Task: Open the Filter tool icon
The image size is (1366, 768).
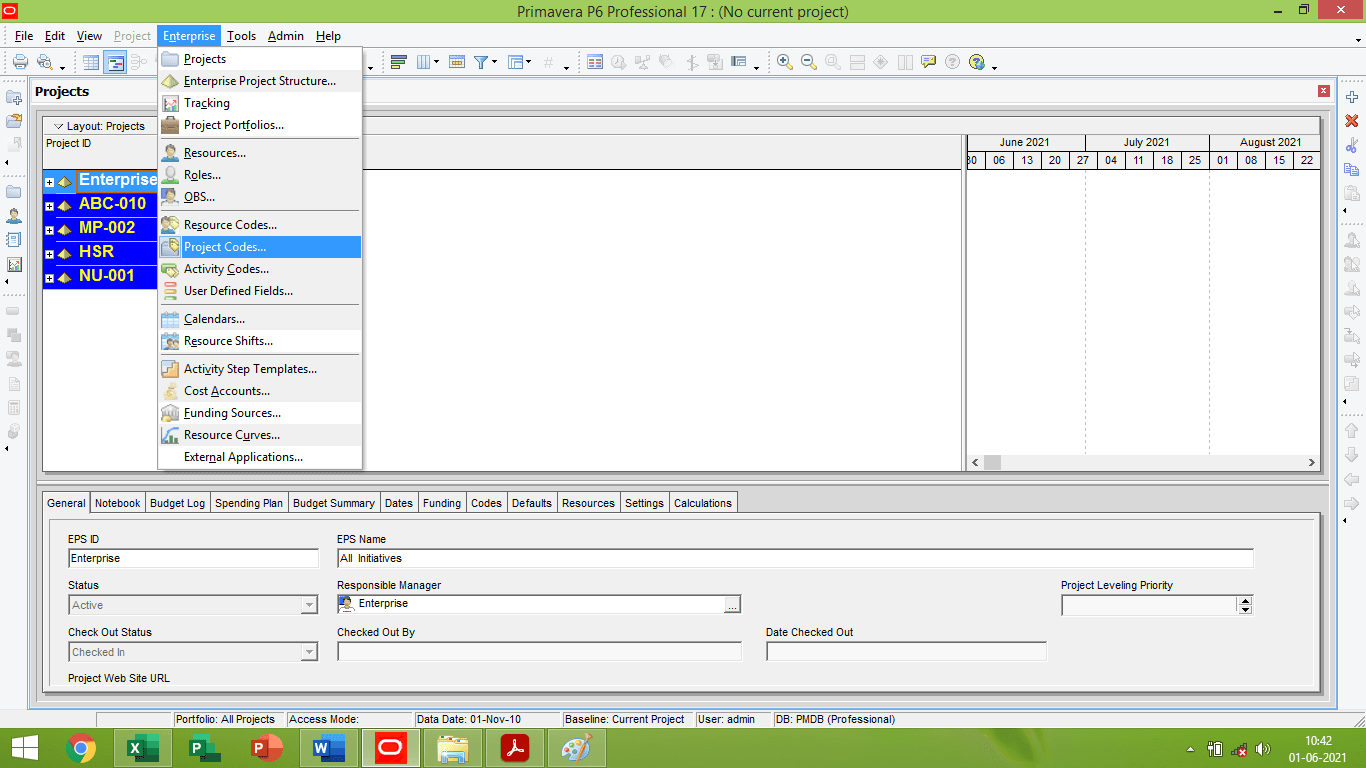Action: [x=481, y=62]
